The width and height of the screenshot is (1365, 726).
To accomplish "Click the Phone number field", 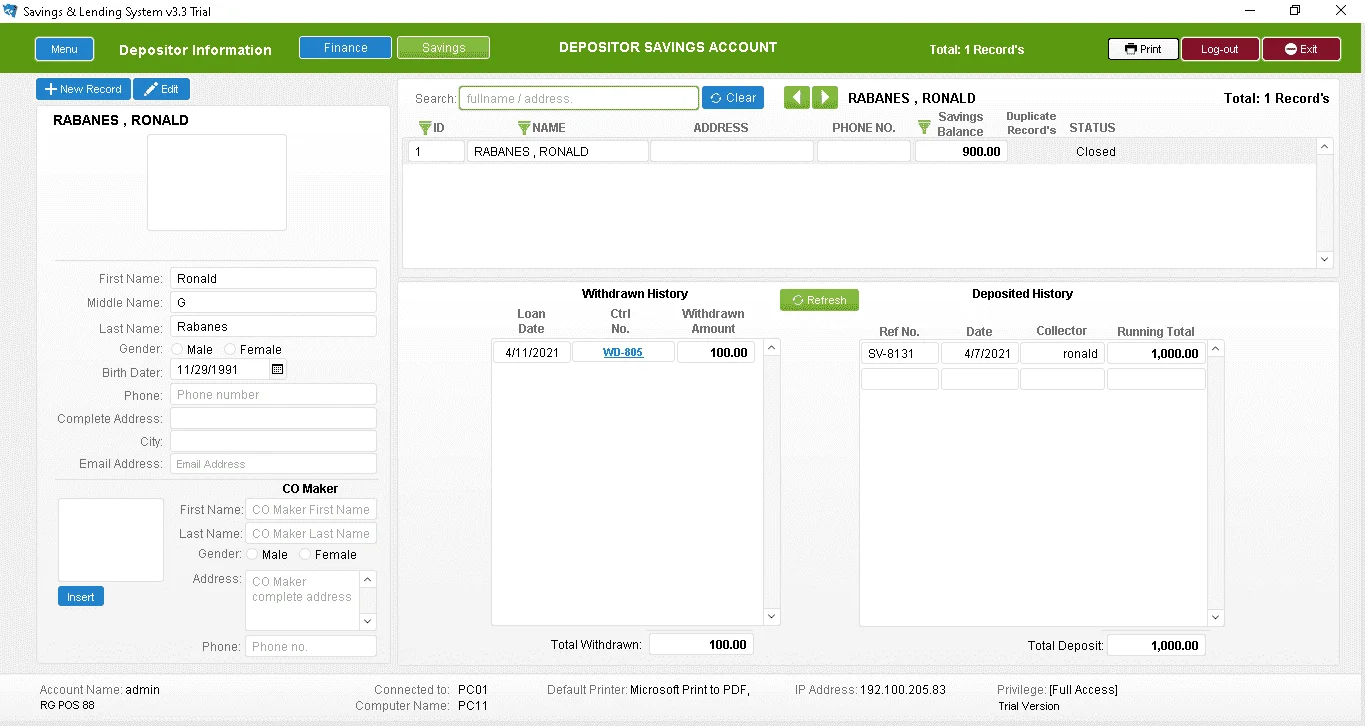I will pyautogui.click(x=273, y=395).
